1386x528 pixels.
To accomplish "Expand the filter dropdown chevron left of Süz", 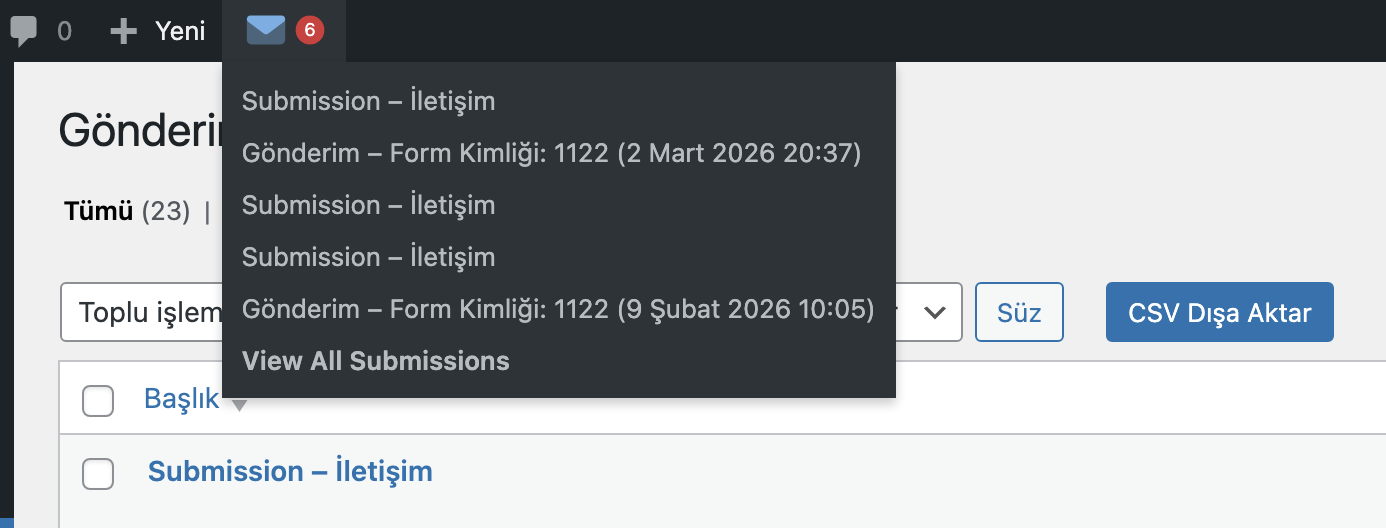I will [936, 312].
